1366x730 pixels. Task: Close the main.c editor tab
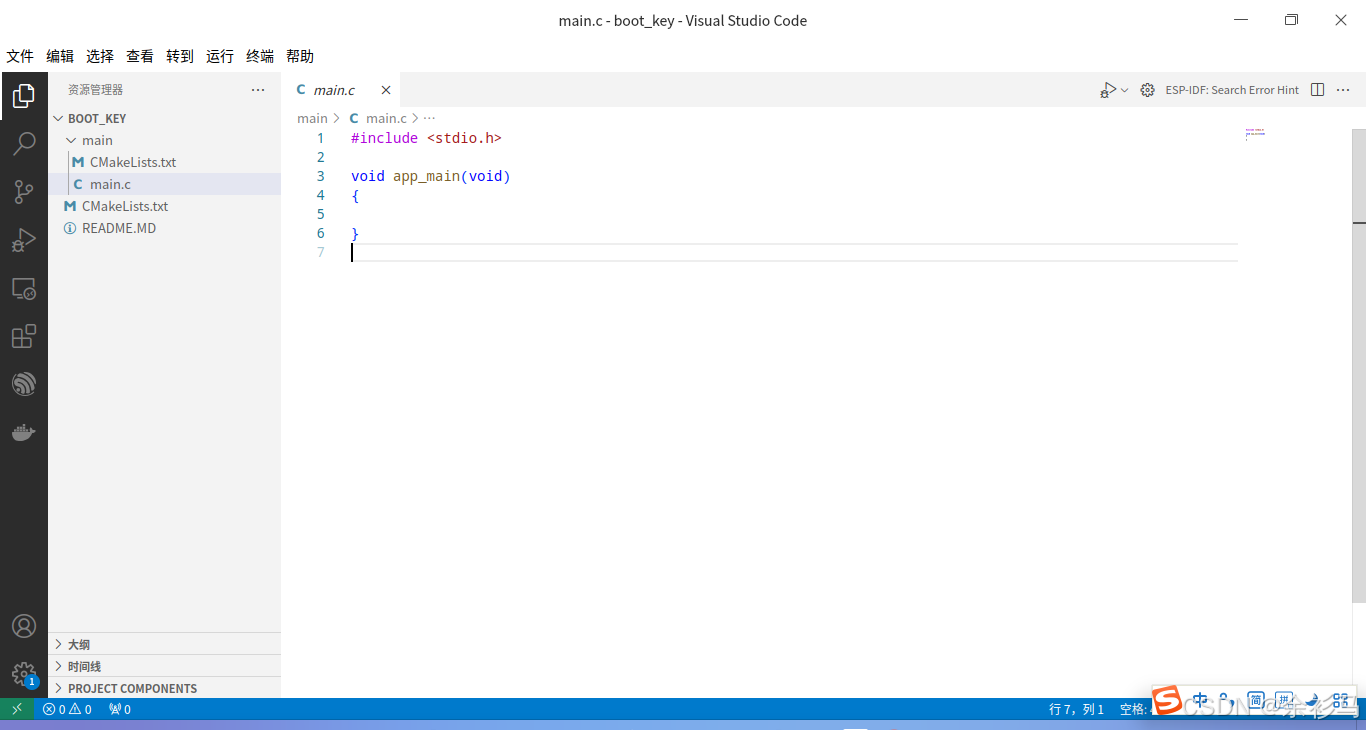tap(386, 90)
